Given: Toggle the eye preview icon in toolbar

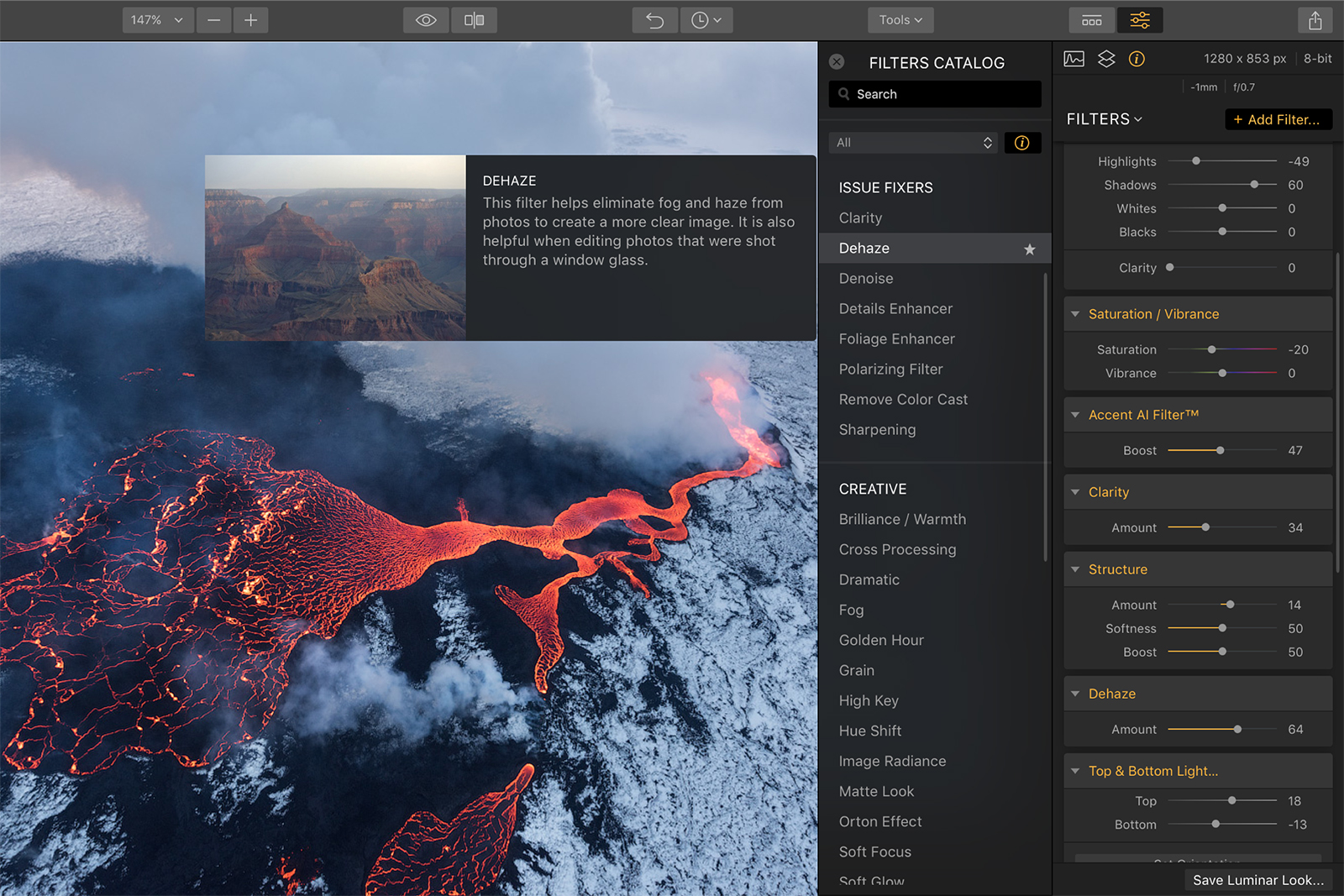Looking at the screenshot, I should point(426,20).
